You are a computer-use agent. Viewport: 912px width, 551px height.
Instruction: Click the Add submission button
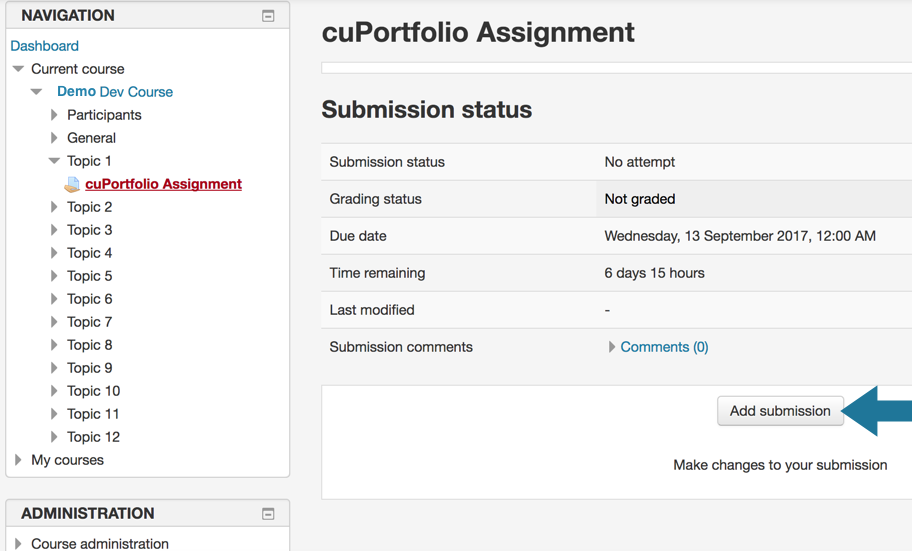[780, 411]
